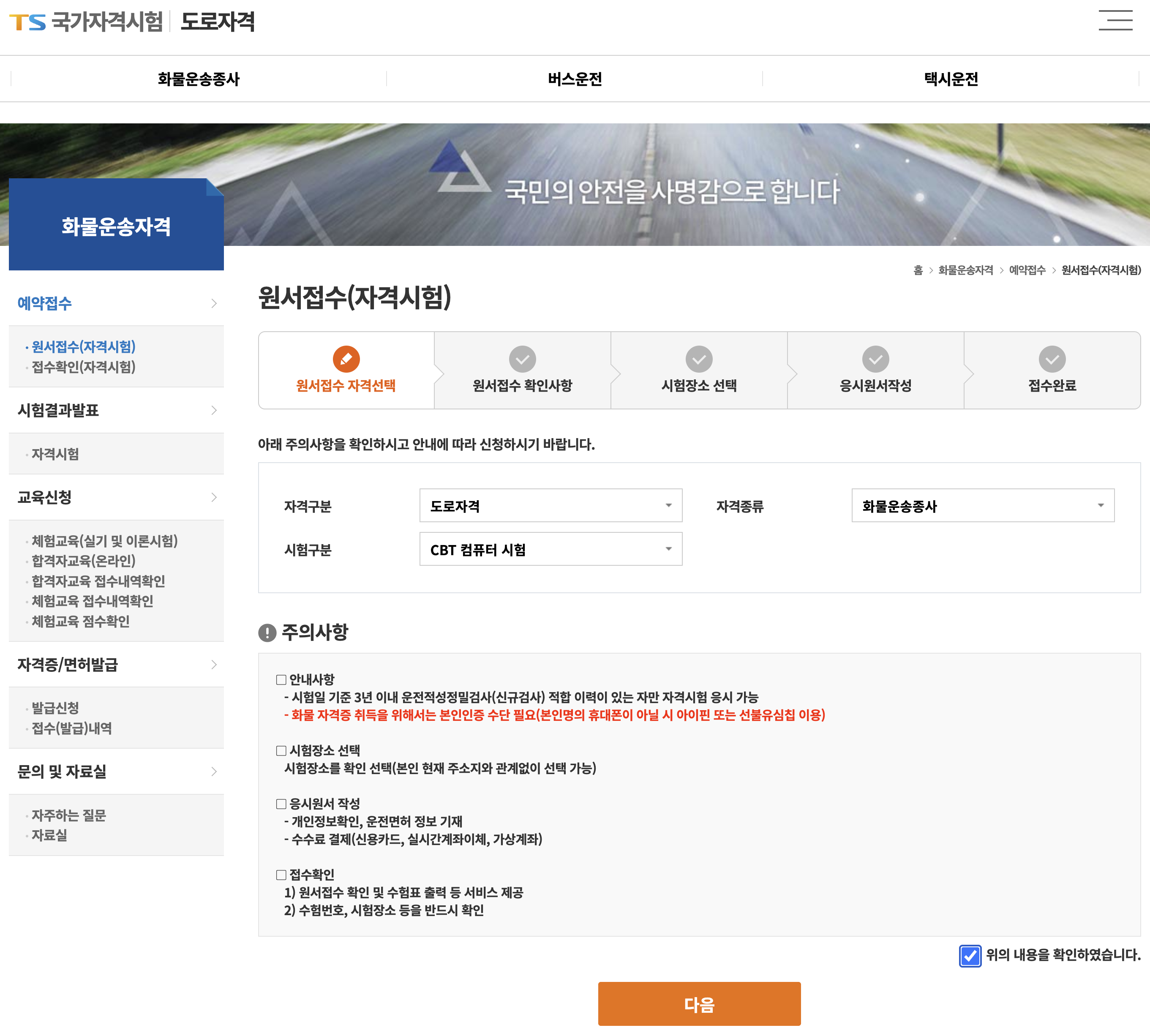
Task: Click the 응시원서작성 checkmark step icon
Action: point(875,359)
